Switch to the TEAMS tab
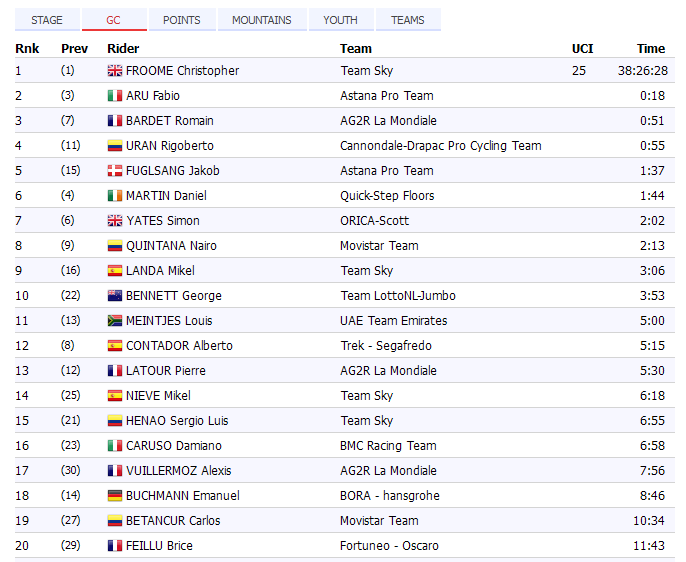This screenshot has width=686, height=562. click(x=408, y=20)
